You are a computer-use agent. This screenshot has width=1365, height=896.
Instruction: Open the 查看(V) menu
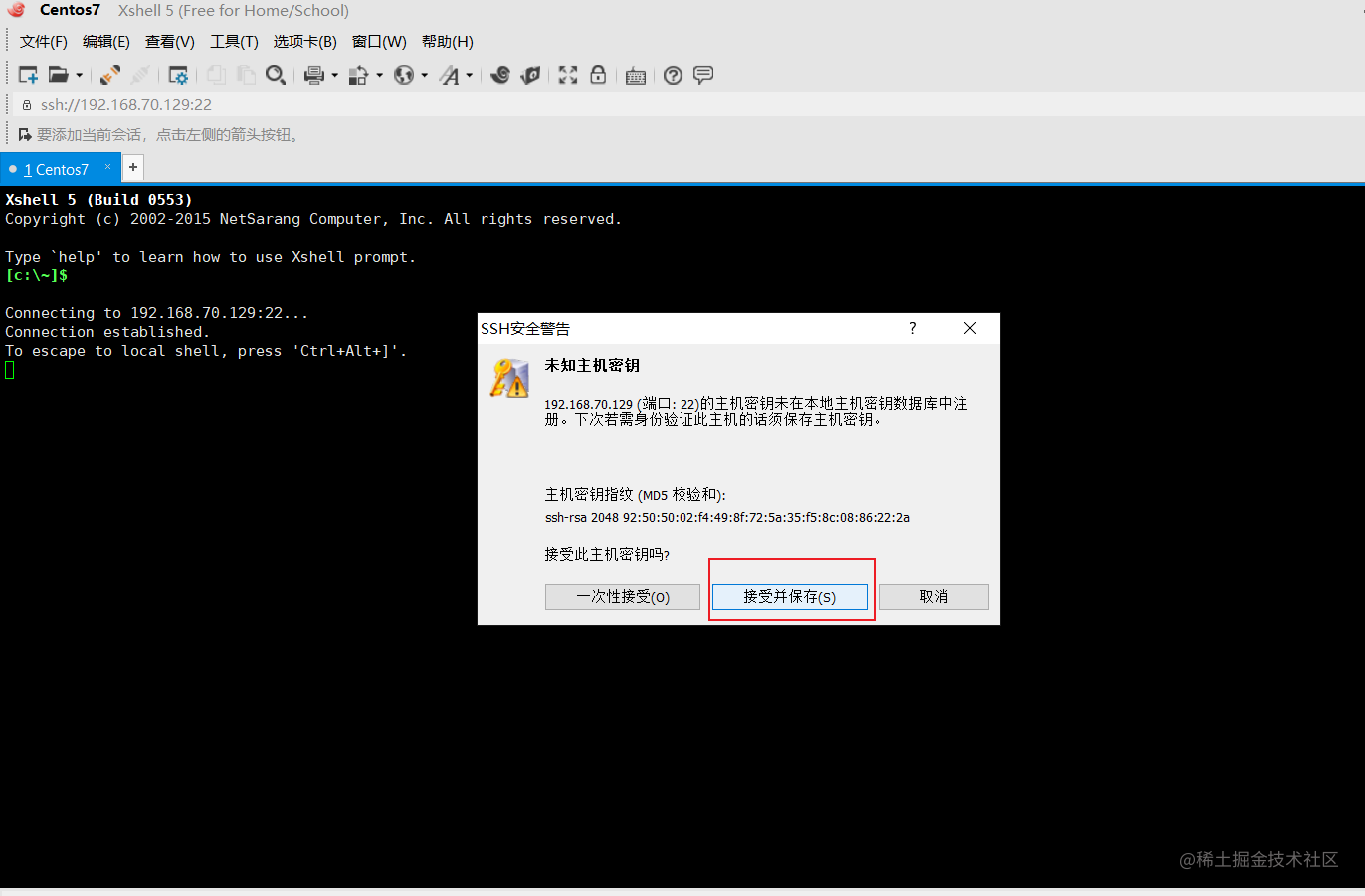(169, 41)
